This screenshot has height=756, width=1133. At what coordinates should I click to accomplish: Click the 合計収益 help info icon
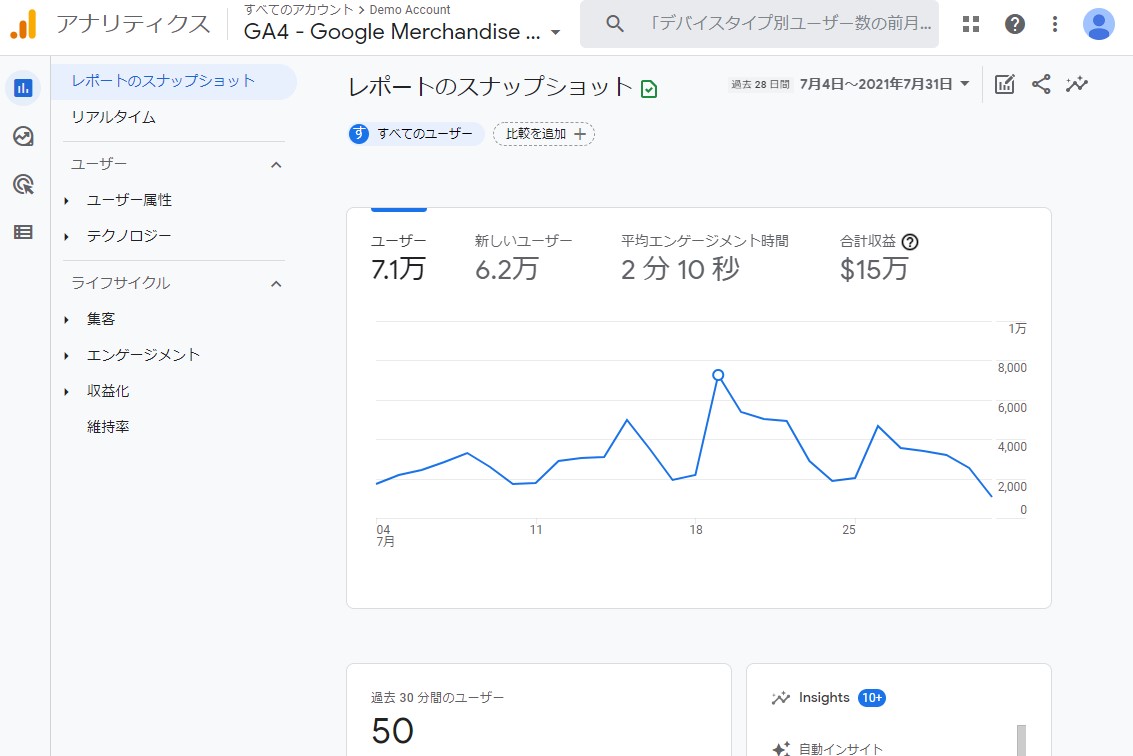[x=910, y=242]
